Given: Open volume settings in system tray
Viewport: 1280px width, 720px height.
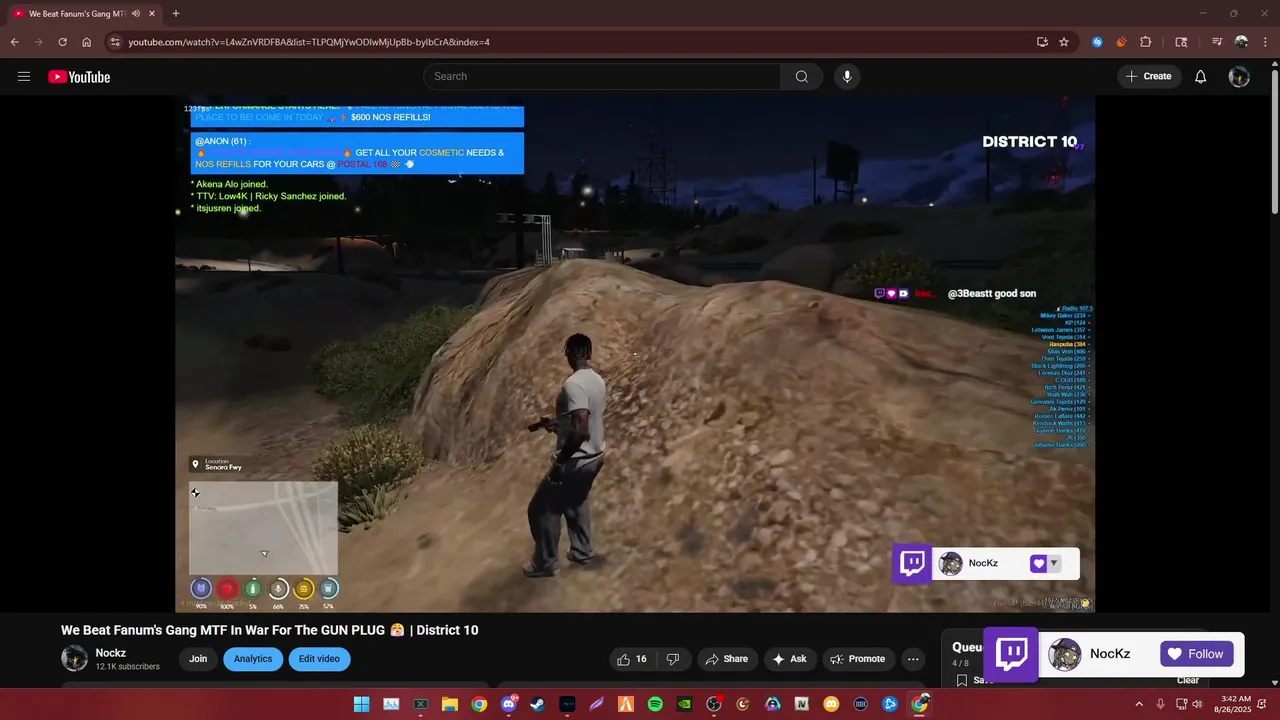Looking at the screenshot, I should (x=1198, y=704).
